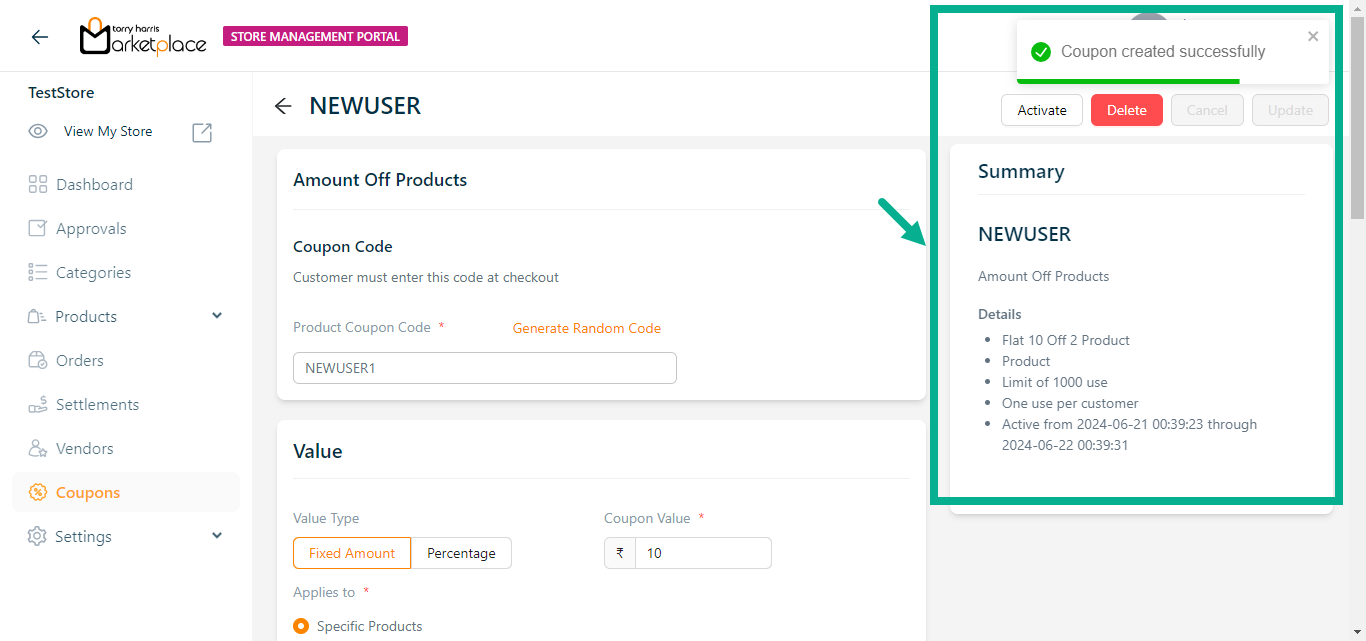Go back using arrow beside NEWUSER title
Image resolution: width=1366 pixels, height=641 pixels.
pyautogui.click(x=283, y=106)
